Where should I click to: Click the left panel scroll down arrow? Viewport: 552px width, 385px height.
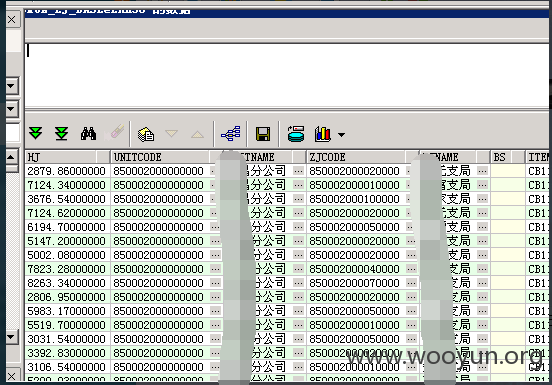(12, 338)
